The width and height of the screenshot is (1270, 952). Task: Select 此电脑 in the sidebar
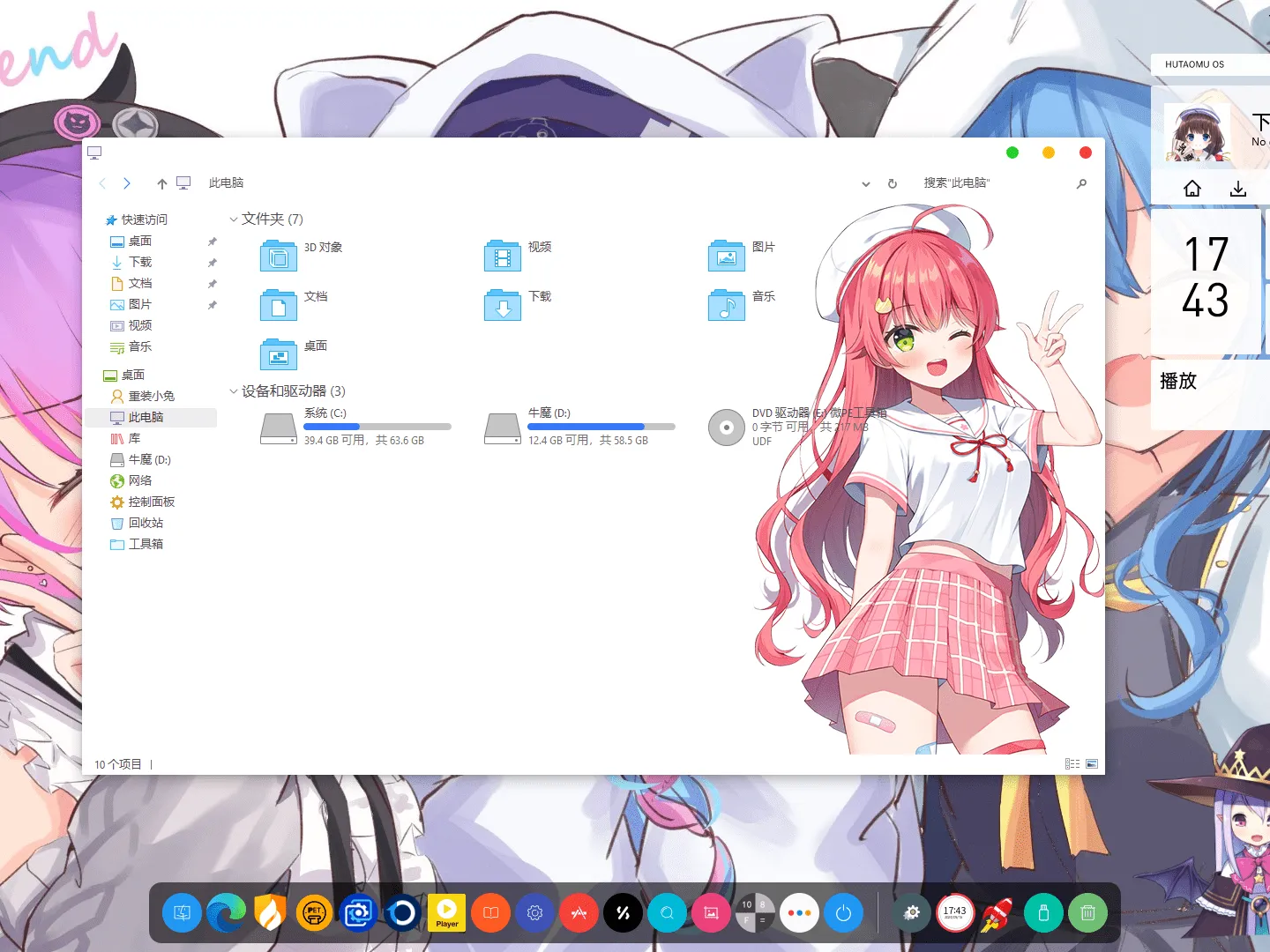[146, 416]
